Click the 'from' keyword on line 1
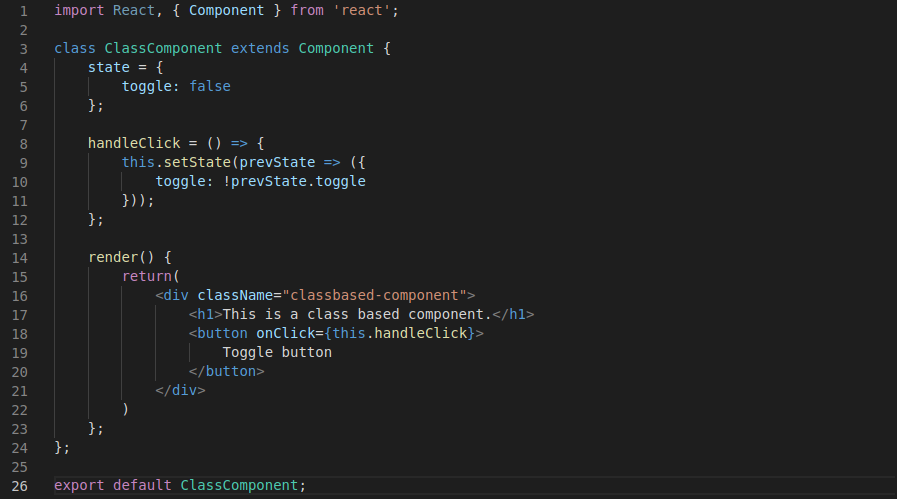897x499 pixels. click(307, 10)
